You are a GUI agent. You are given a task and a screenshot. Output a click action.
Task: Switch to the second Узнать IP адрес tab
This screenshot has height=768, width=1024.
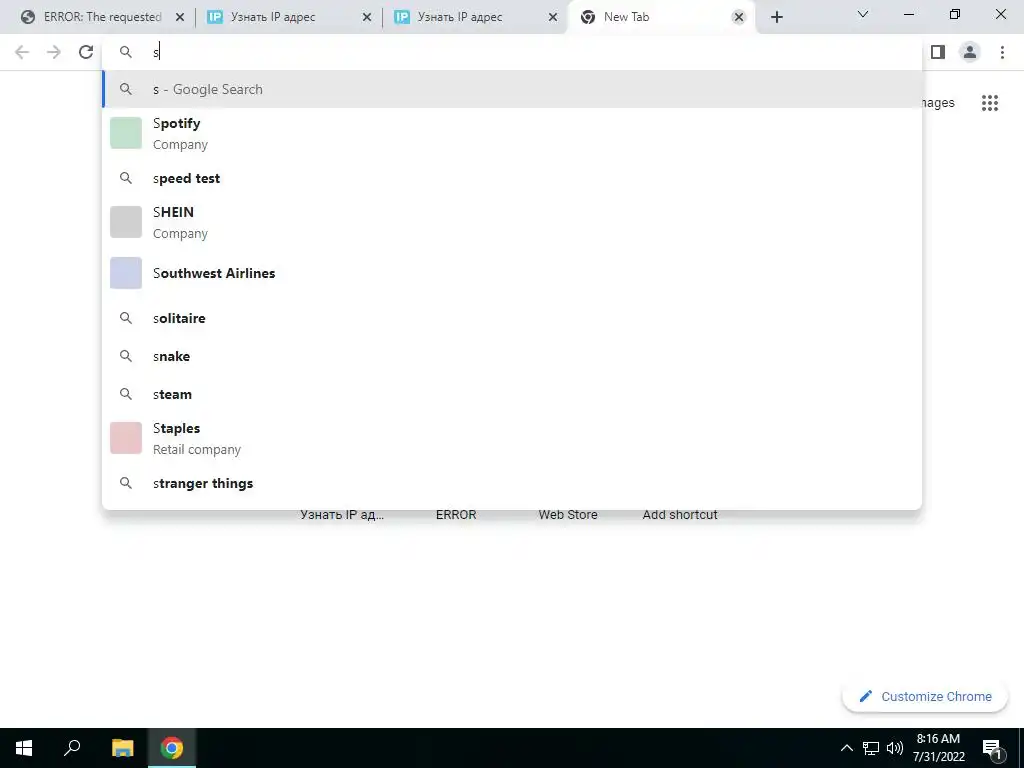tap(476, 17)
